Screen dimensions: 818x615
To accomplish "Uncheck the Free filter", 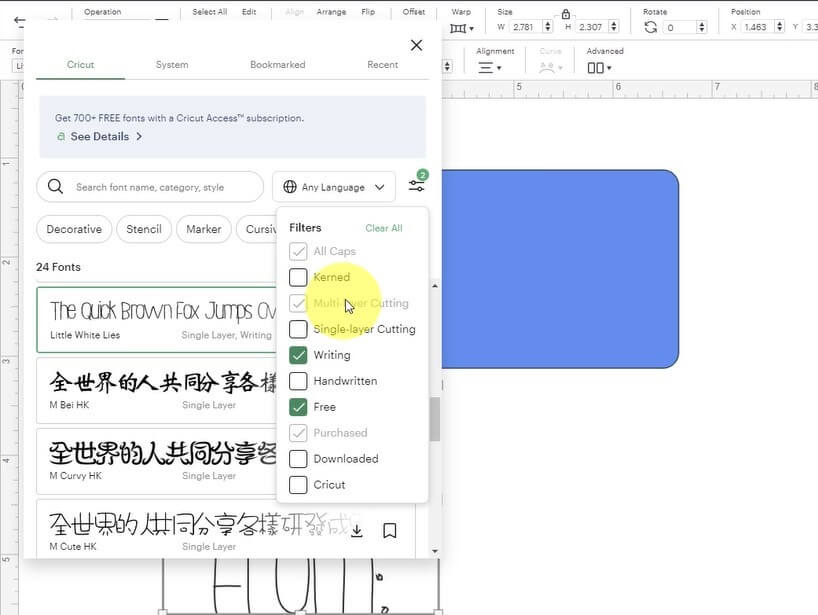I will (x=298, y=407).
